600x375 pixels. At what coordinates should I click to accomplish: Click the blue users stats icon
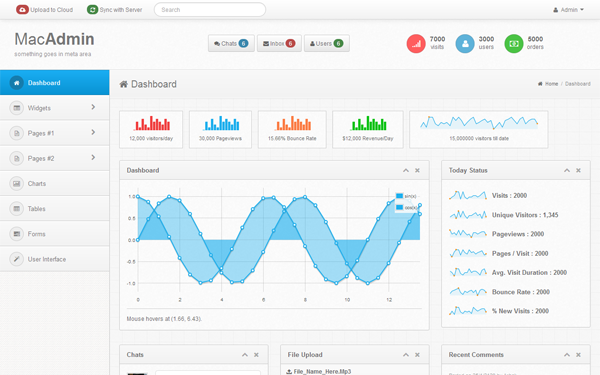coord(465,44)
